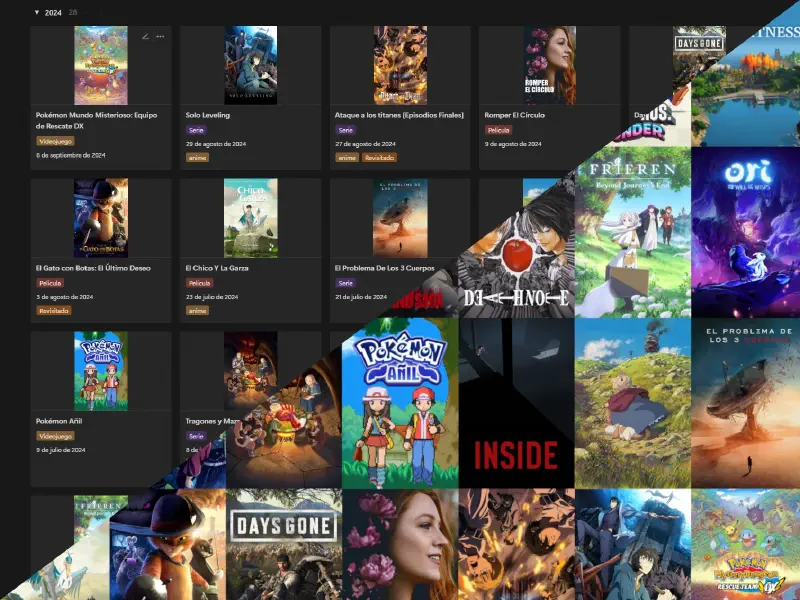Open the Solo Leveling card title
This screenshot has height=600, width=800.
(x=208, y=115)
